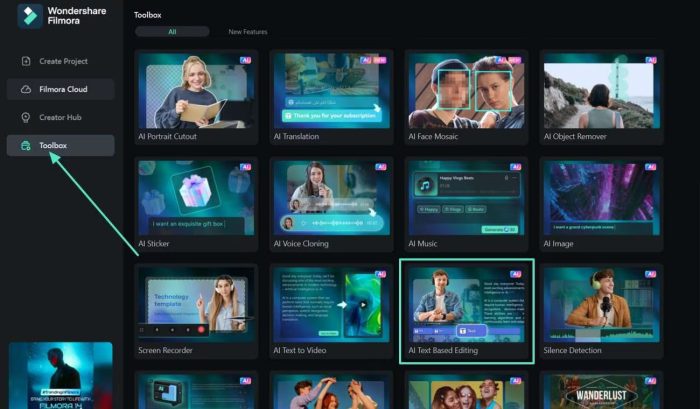The image size is (700, 409).
Task: Click the Create Project icon in sidebar
Action: (26, 61)
